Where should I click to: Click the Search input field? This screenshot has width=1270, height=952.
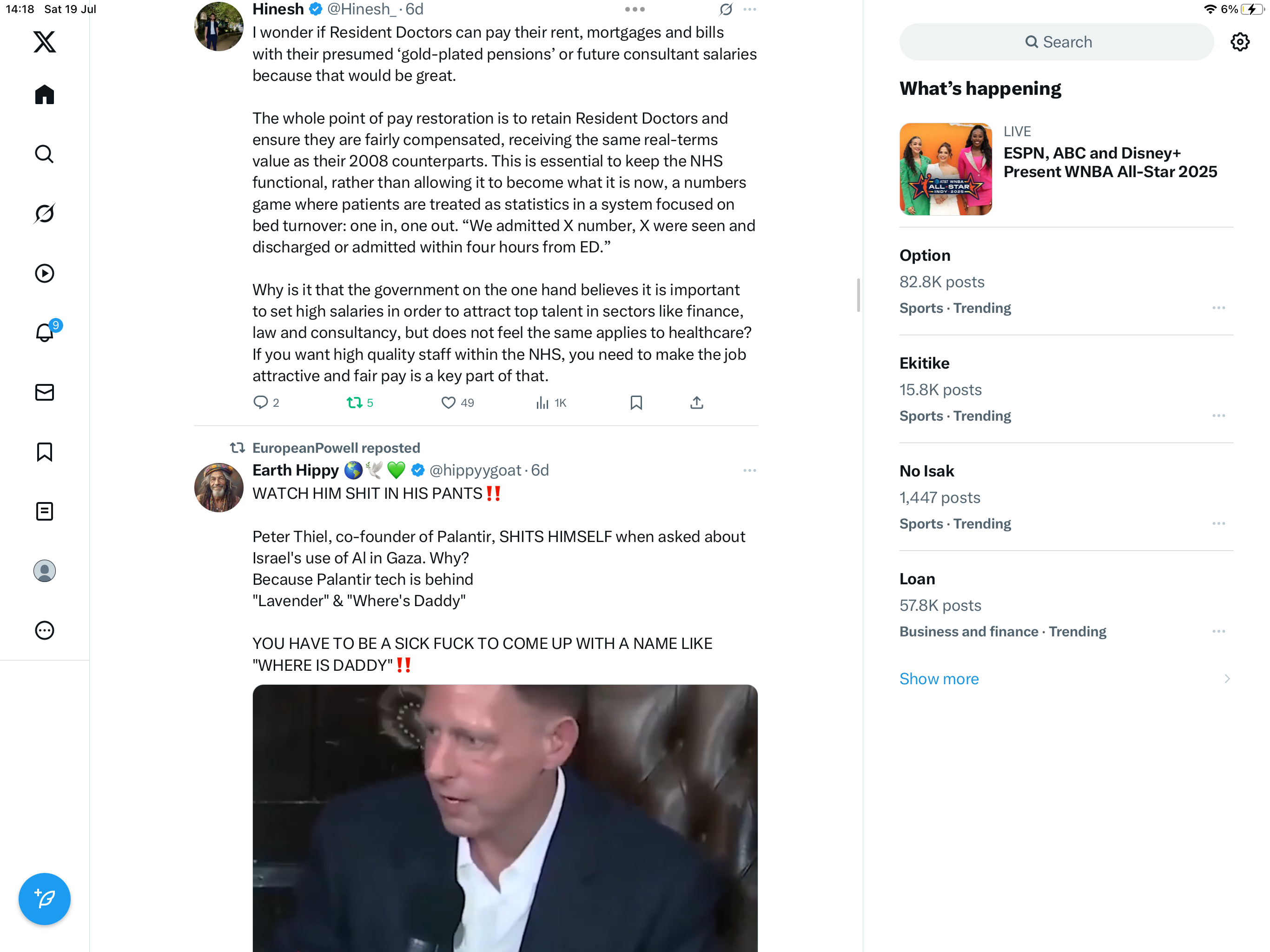click(x=1057, y=42)
